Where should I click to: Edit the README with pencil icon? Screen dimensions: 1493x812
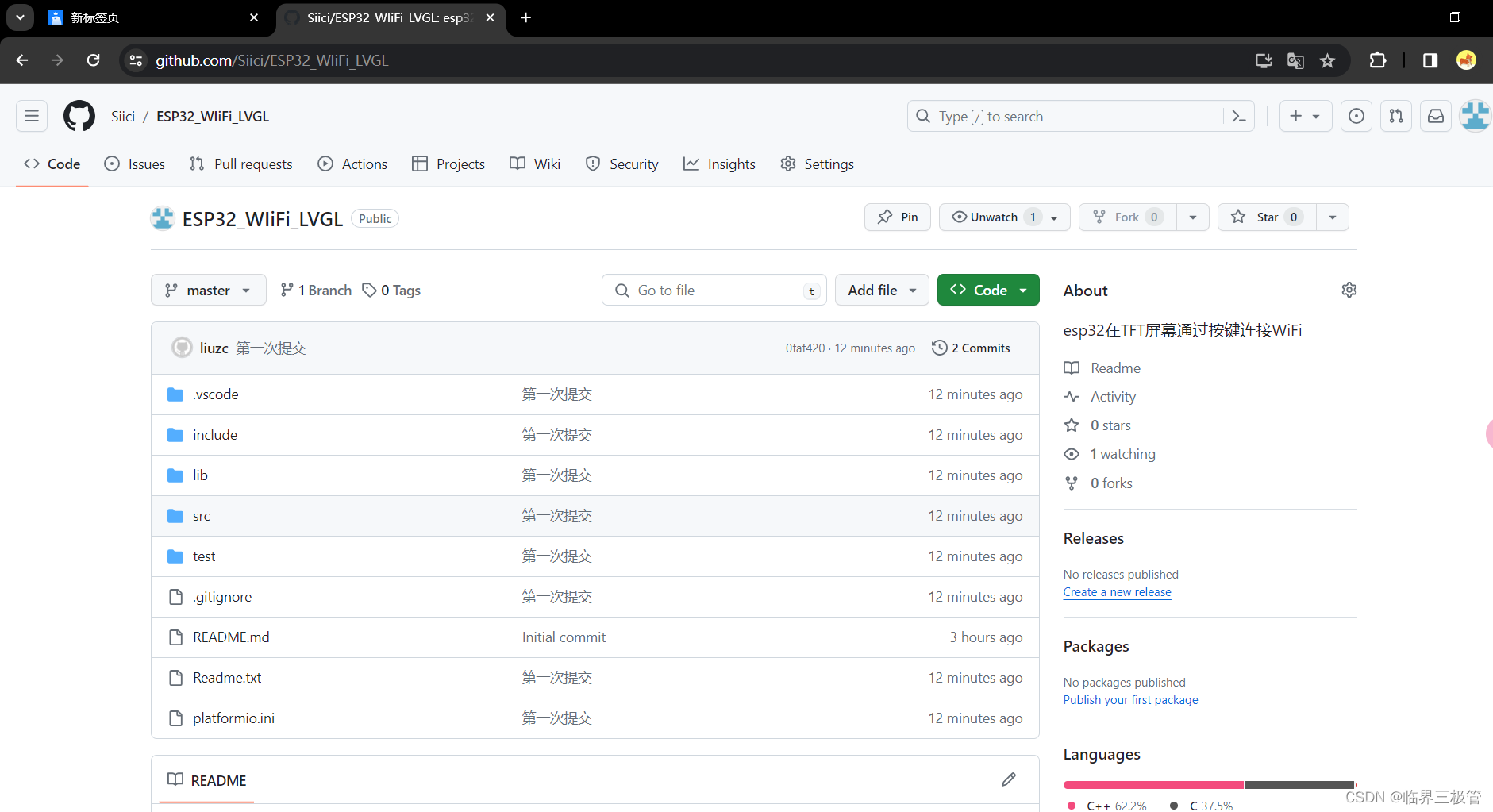point(1009,779)
